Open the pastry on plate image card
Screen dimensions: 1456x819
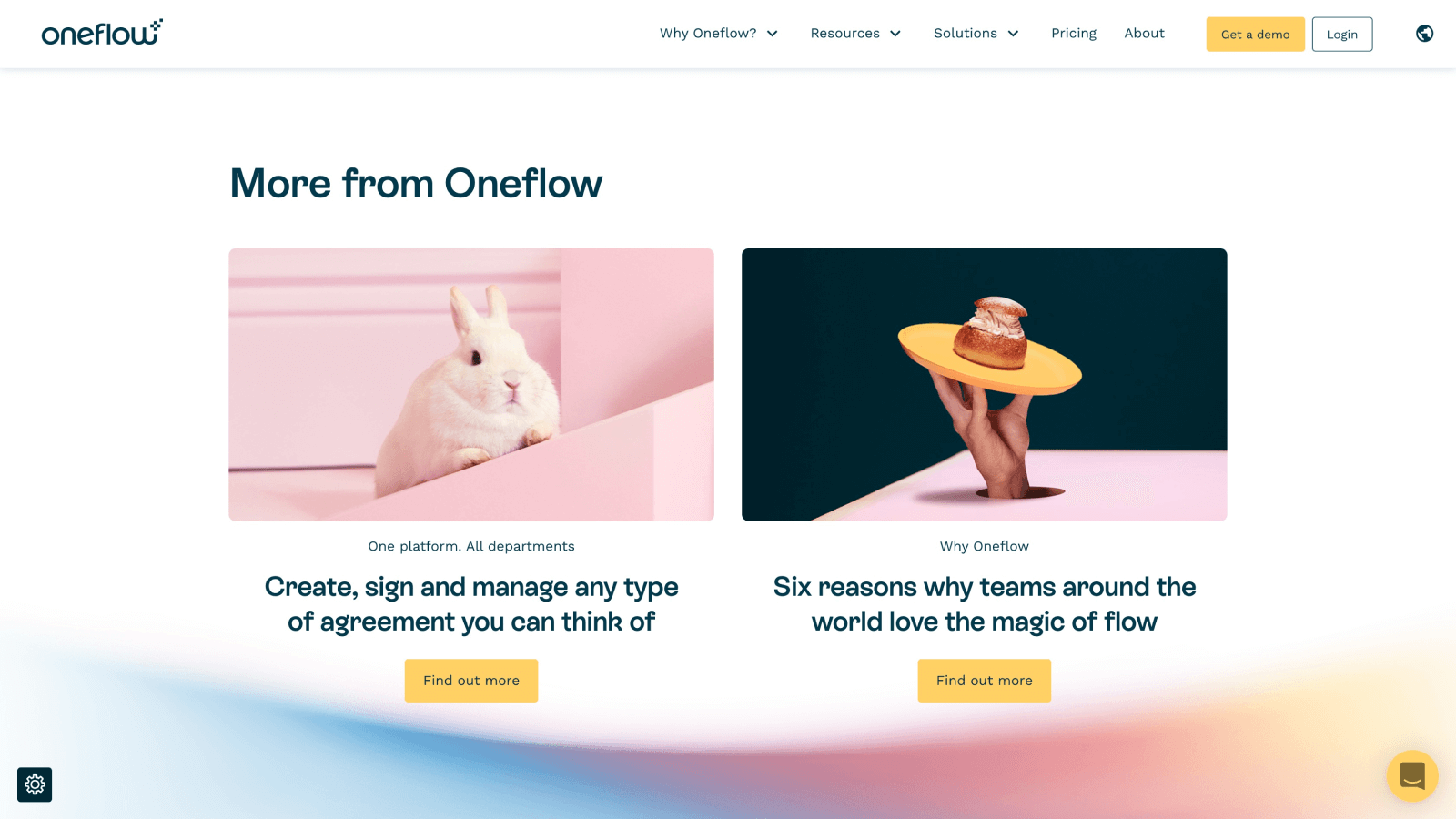pos(985,385)
